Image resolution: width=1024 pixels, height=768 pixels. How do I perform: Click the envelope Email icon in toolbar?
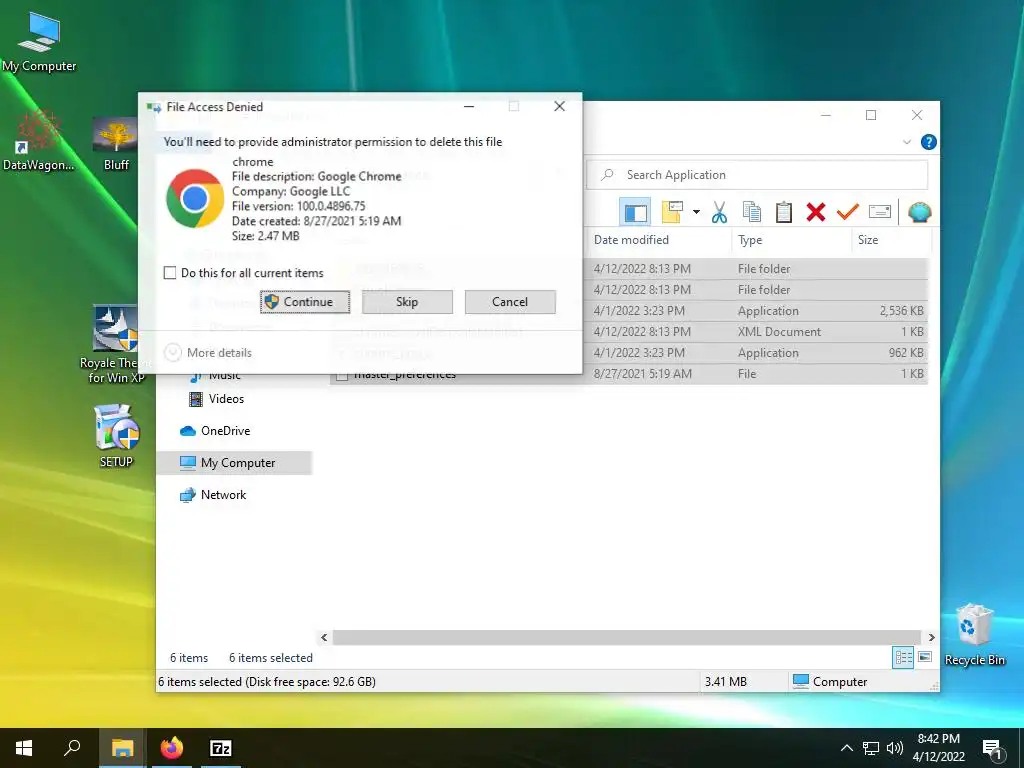pyautogui.click(x=880, y=212)
